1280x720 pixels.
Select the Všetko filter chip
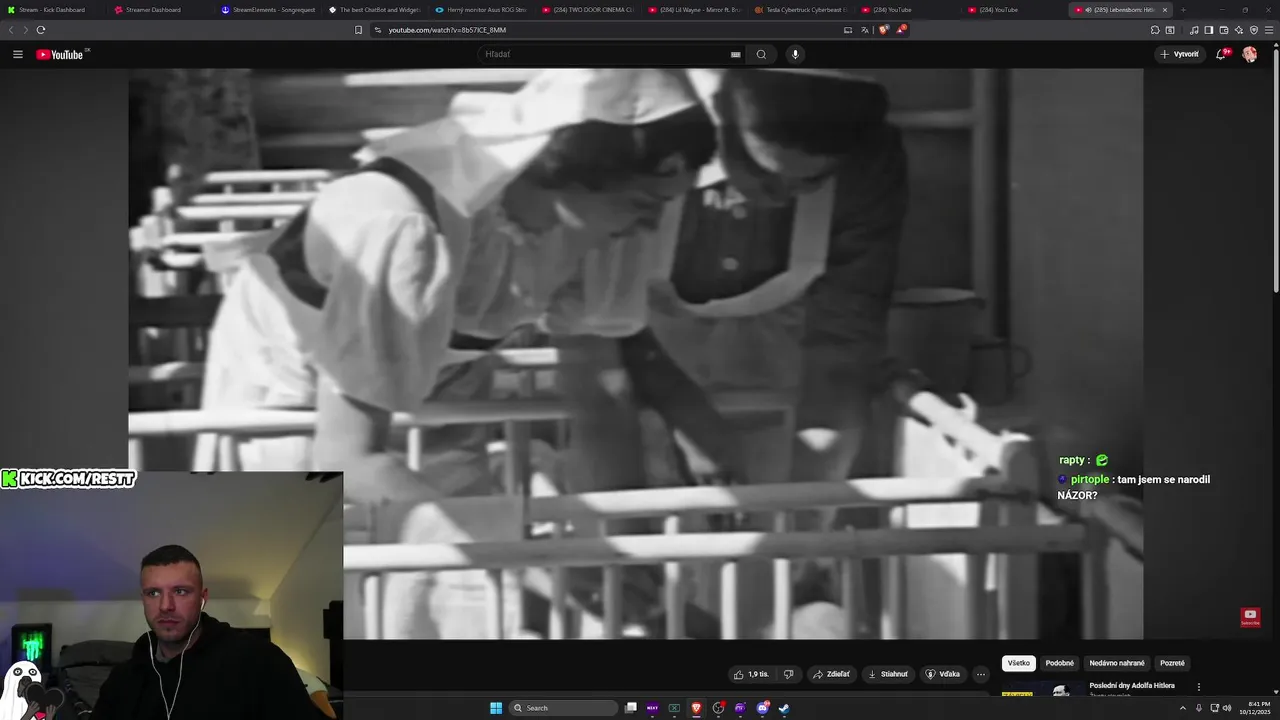point(1019,663)
